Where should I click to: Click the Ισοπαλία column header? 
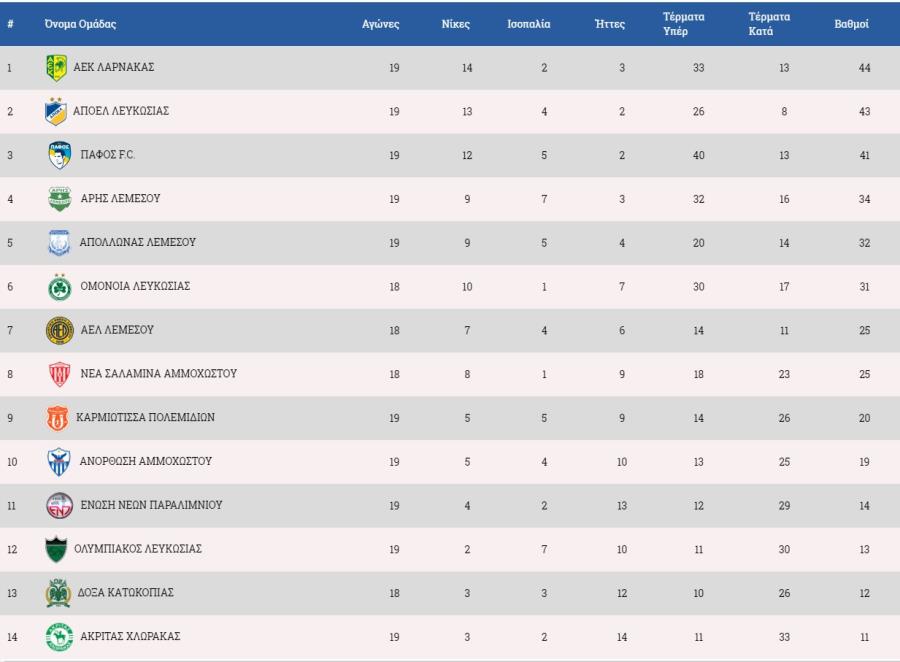coord(529,24)
